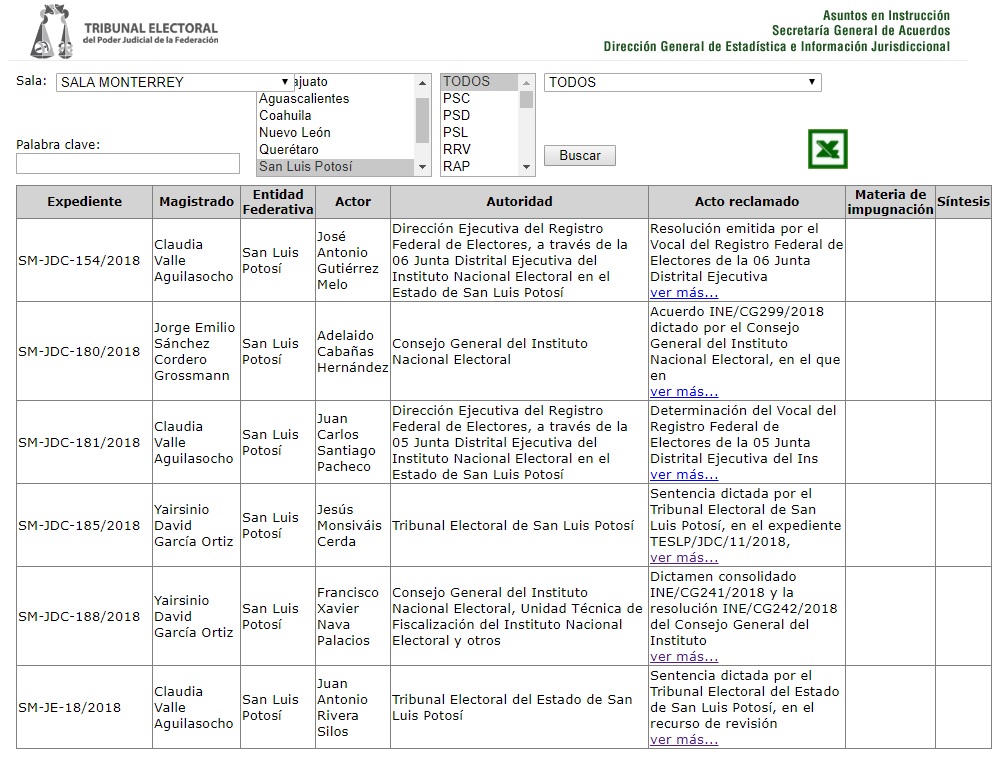Click actor Juan Antonio Rivera Silos

pos(343,708)
